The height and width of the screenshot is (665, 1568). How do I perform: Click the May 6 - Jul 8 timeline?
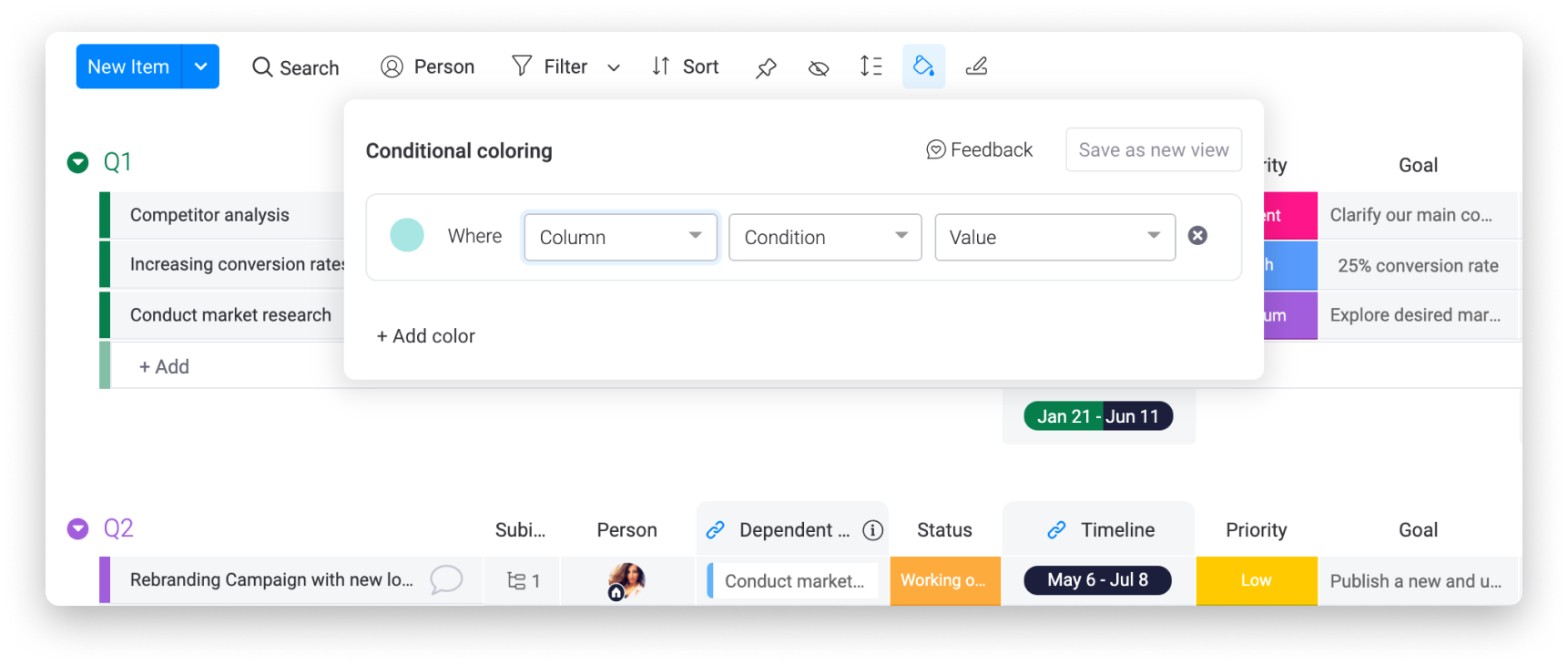pyautogui.click(x=1097, y=580)
